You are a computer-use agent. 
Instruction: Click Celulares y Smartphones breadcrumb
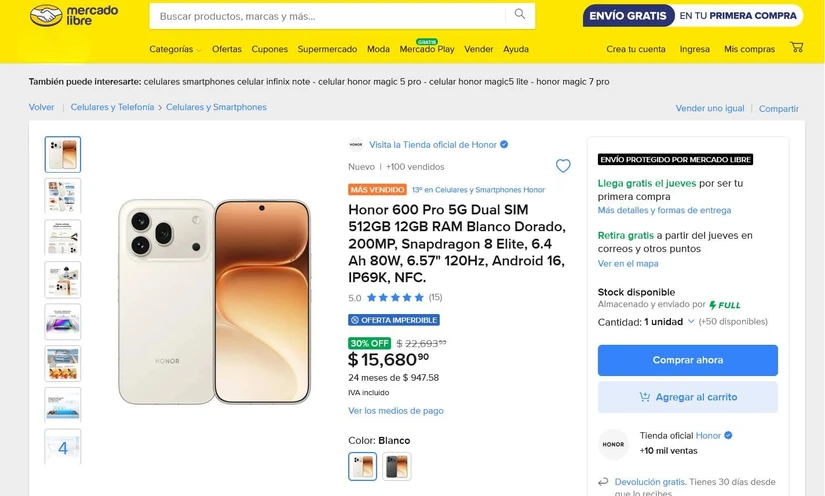coord(216,107)
